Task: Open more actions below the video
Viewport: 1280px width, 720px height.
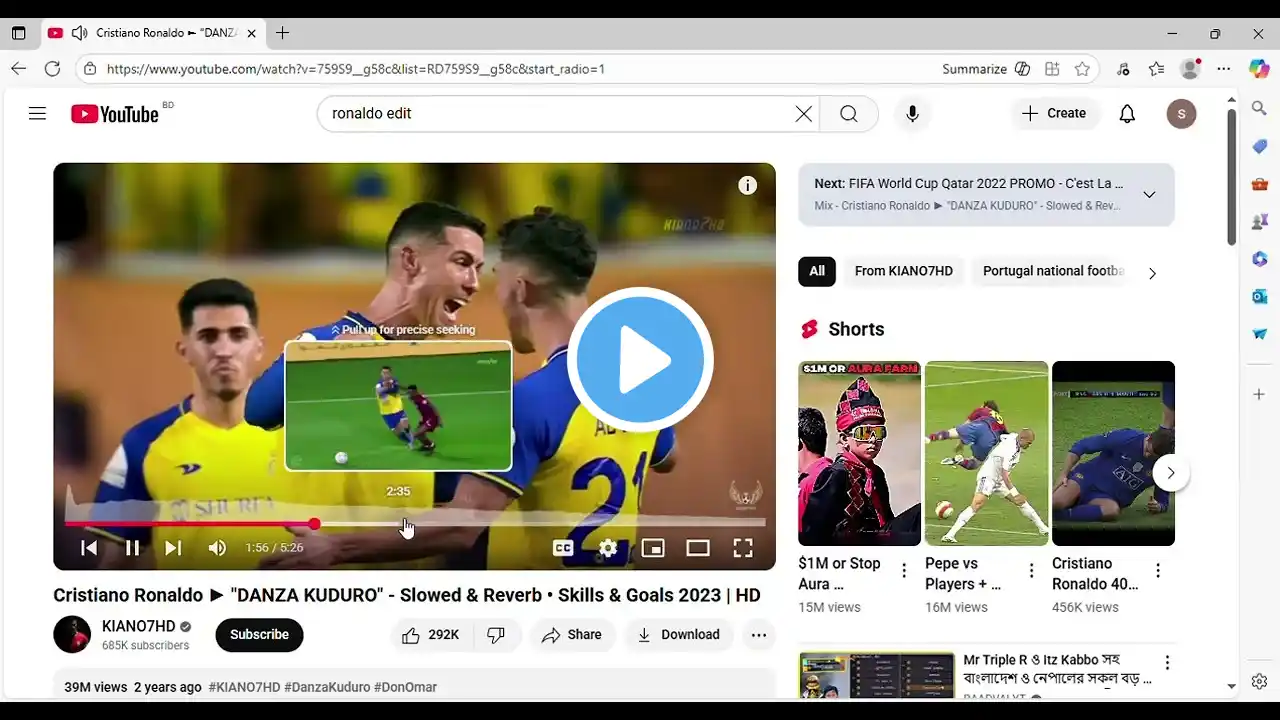Action: (759, 635)
